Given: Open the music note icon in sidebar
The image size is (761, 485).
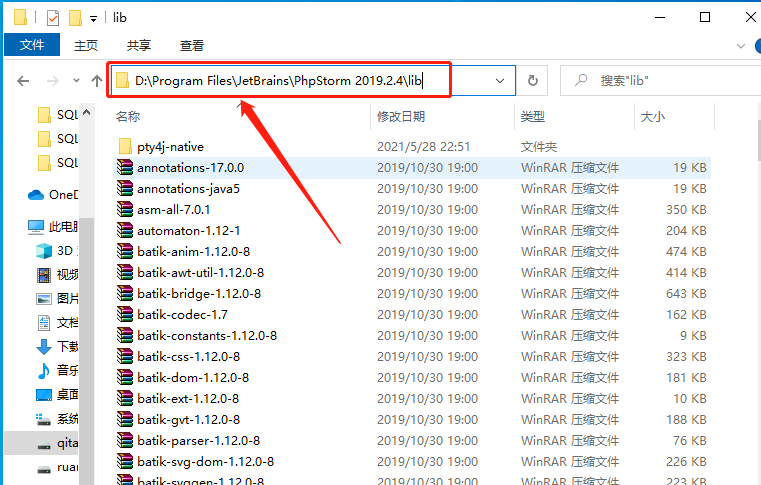Looking at the screenshot, I should coord(44,370).
